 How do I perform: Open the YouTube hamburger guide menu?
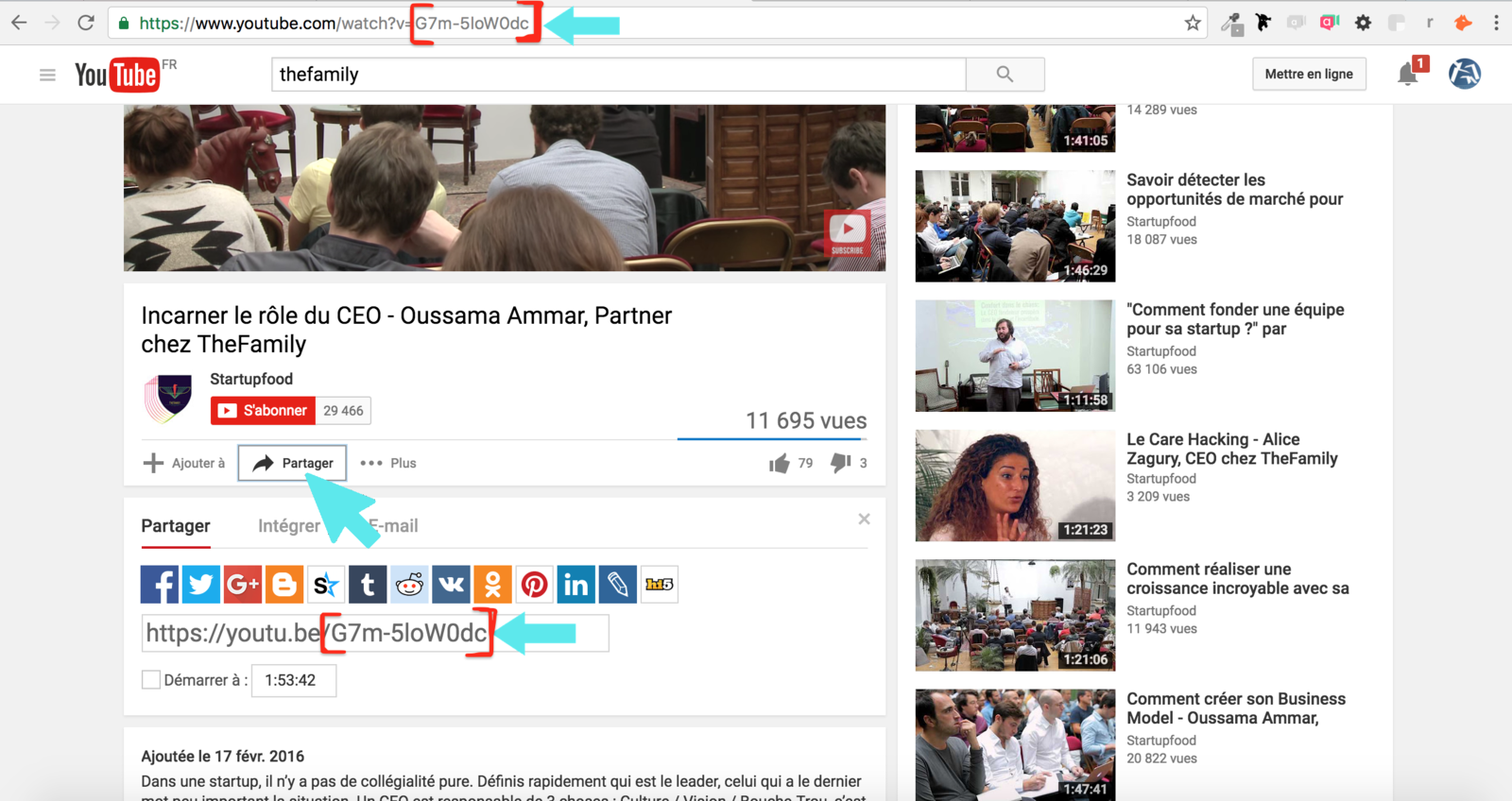[x=47, y=75]
